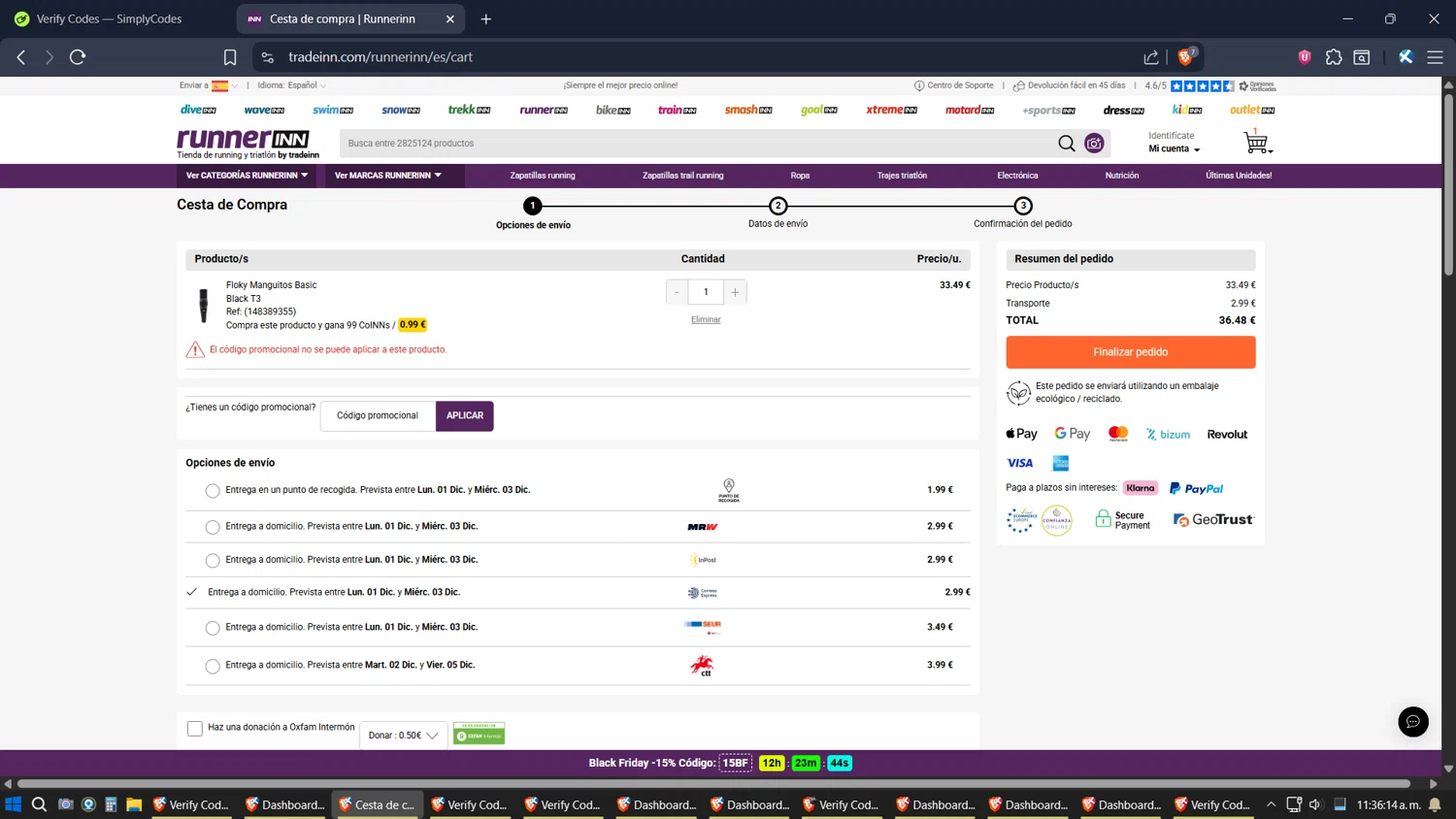This screenshot has width=1456, height=819.
Task: Click the bikeinn store logo
Action: coord(612,110)
